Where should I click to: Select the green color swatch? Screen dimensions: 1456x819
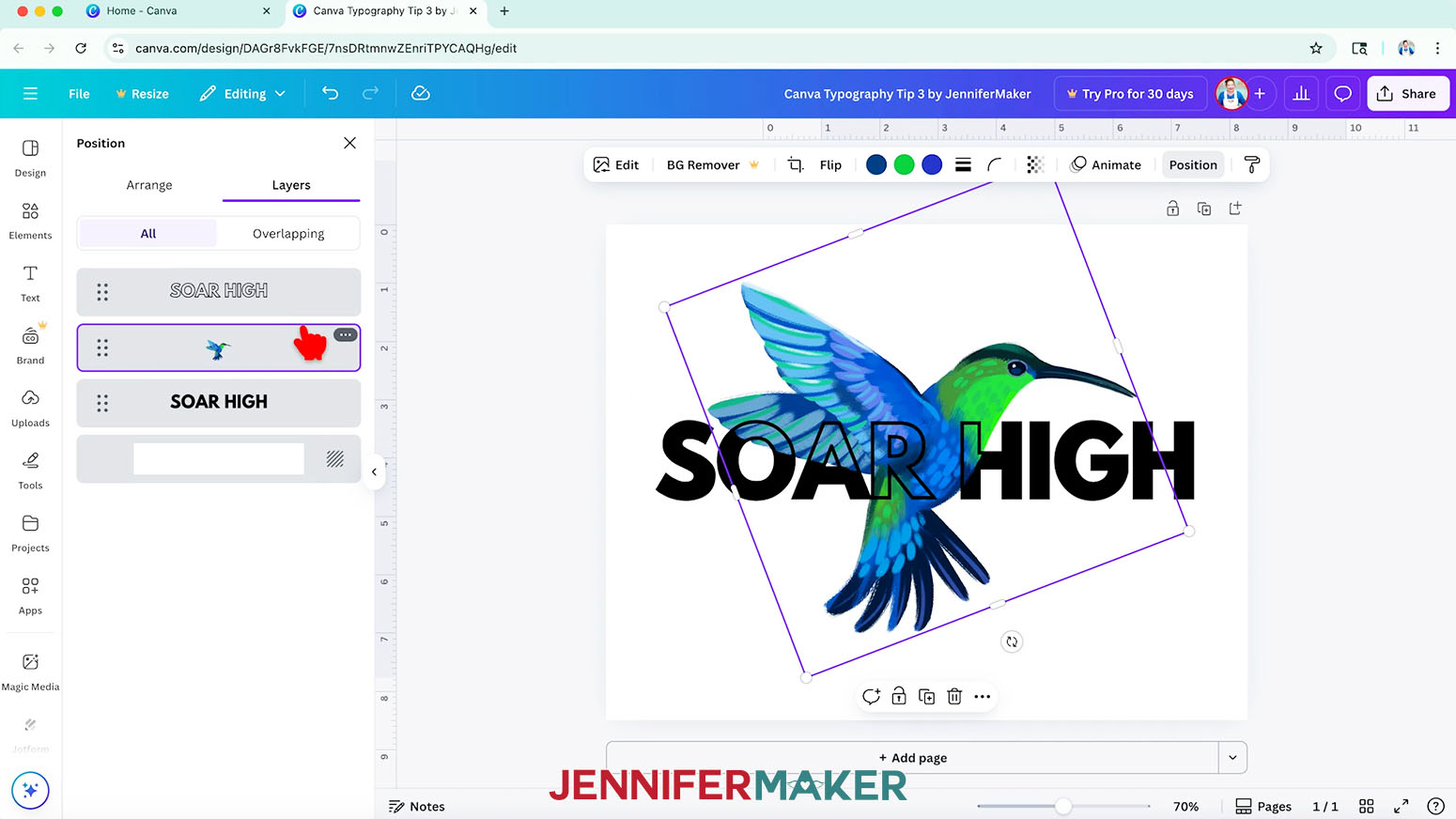point(904,164)
